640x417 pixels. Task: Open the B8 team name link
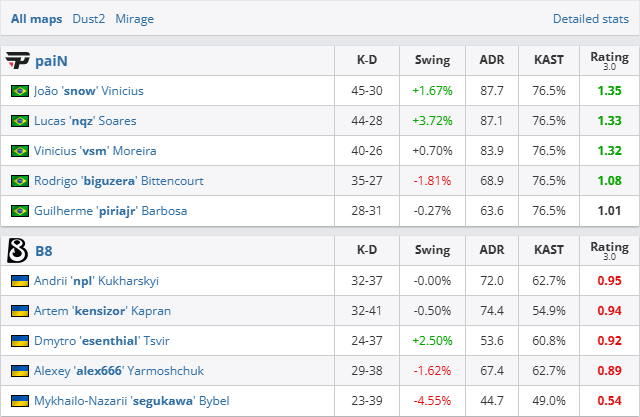tap(45, 251)
